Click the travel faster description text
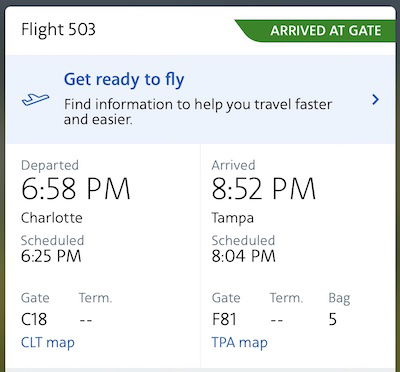The width and height of the screenshot is (400, 372). tap(198, 112)
